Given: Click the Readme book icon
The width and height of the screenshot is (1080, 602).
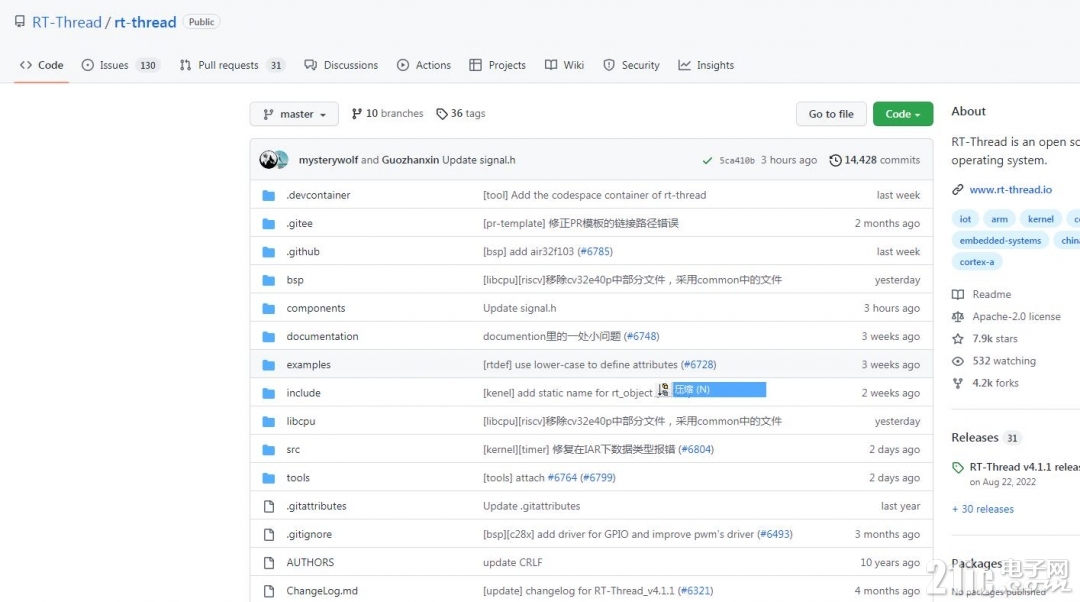Looking at the screenshot, I should pos(957,295).
